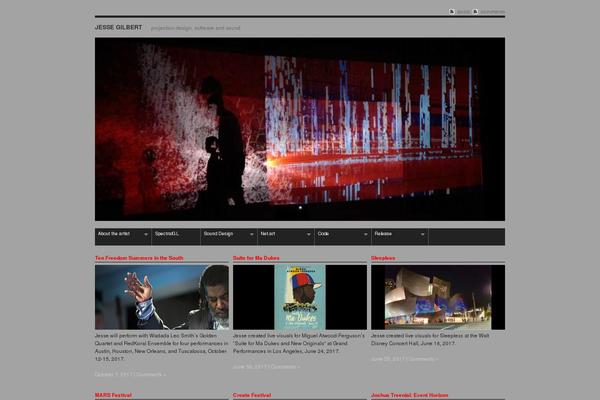Open the SpectralGL menu item
The width and height of the screenshot is (600, 400).
tap(176, 237)
